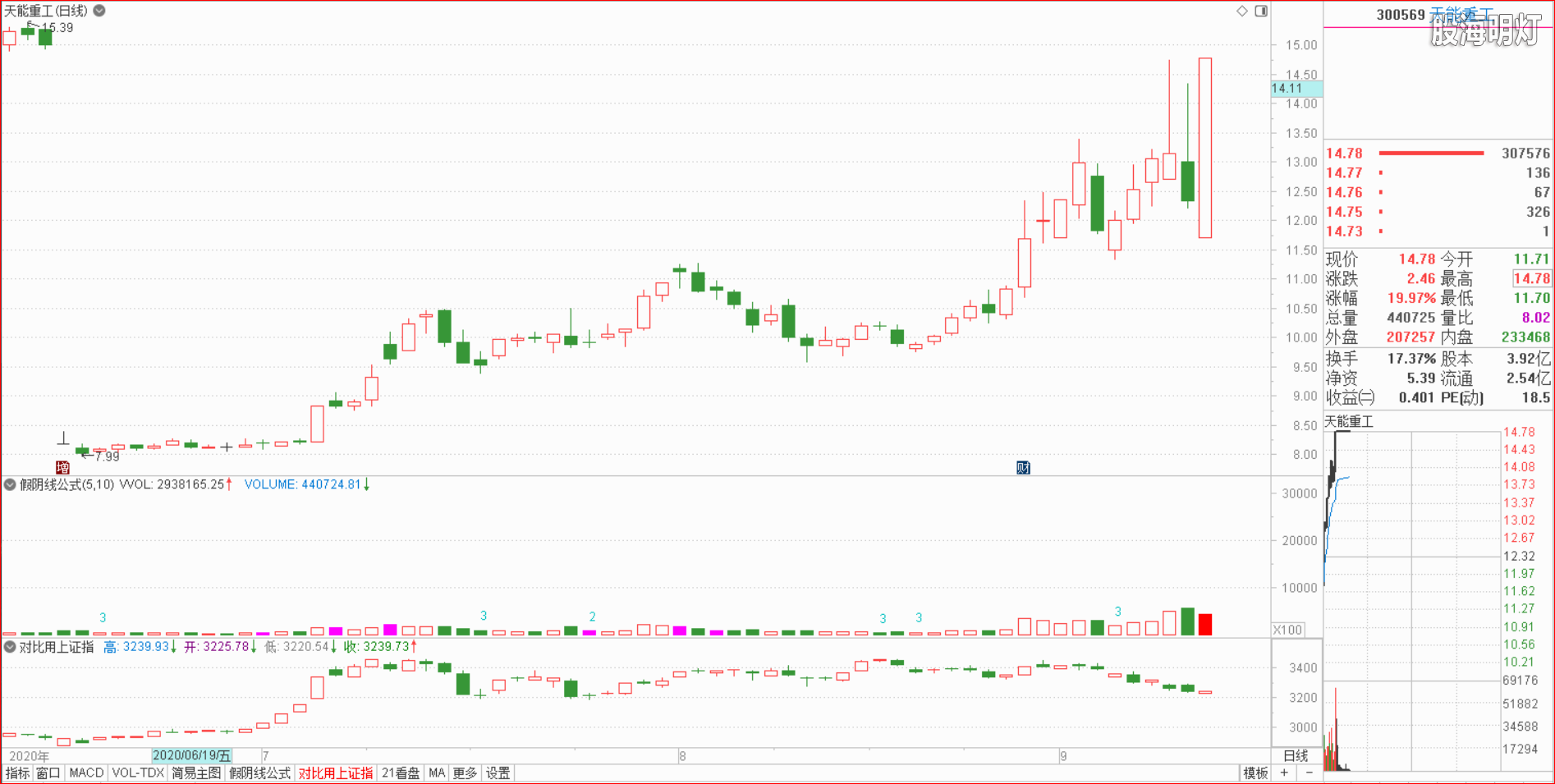Click stock code 300569
This screenshot has width=1555, height=784.
point(1401,15)
